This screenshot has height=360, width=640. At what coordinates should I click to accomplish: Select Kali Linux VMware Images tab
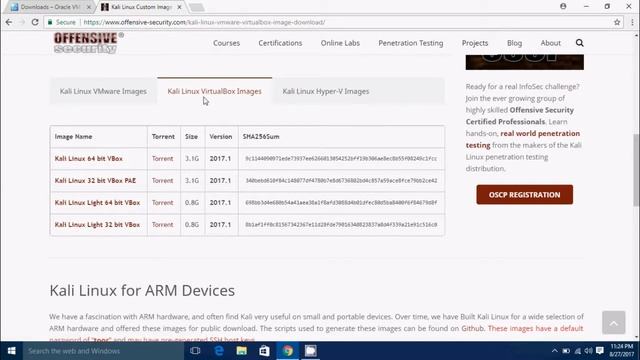(103, 91)
